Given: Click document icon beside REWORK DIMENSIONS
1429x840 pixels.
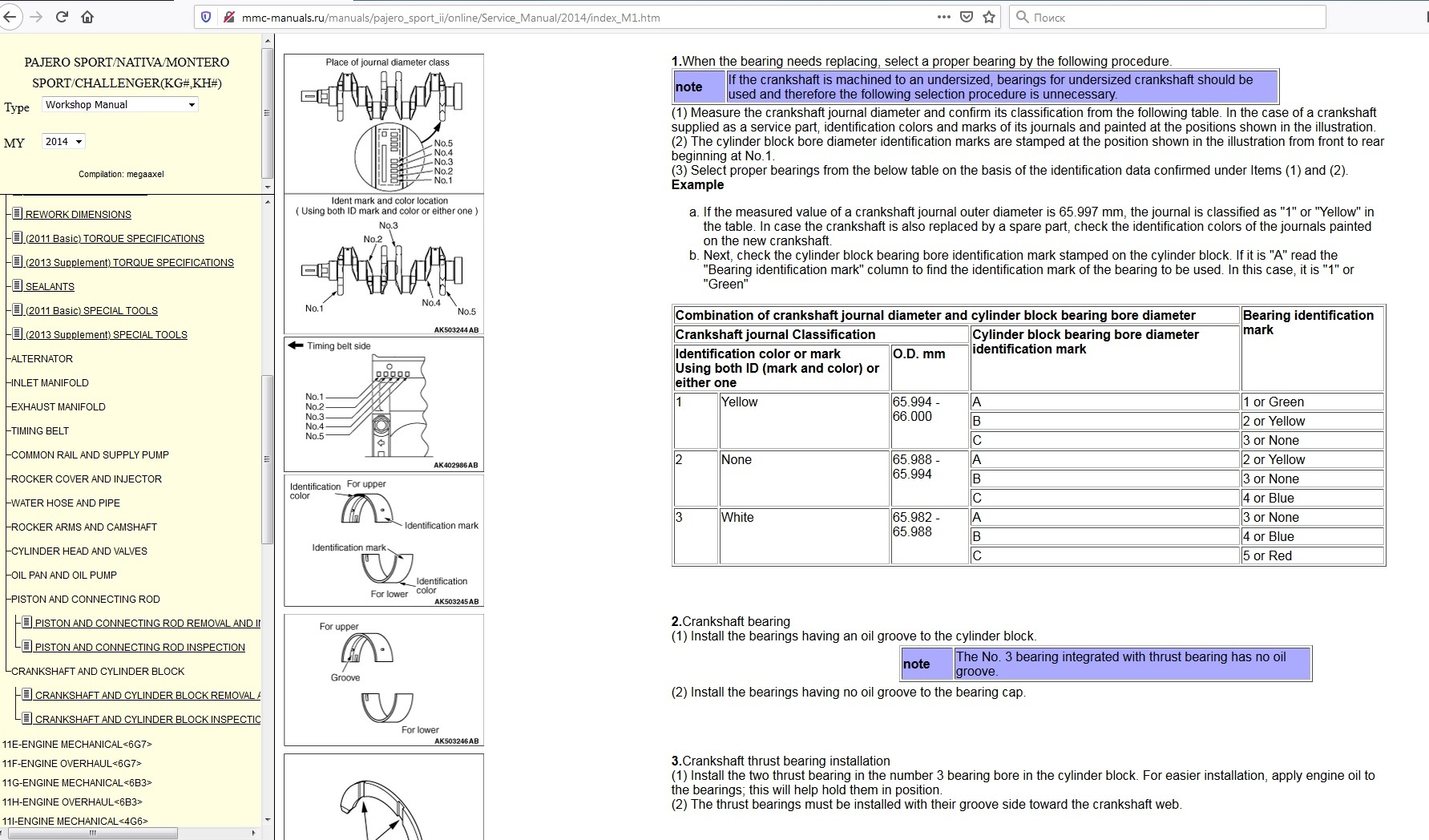Looking at the screenshot, I should point(17,214).
